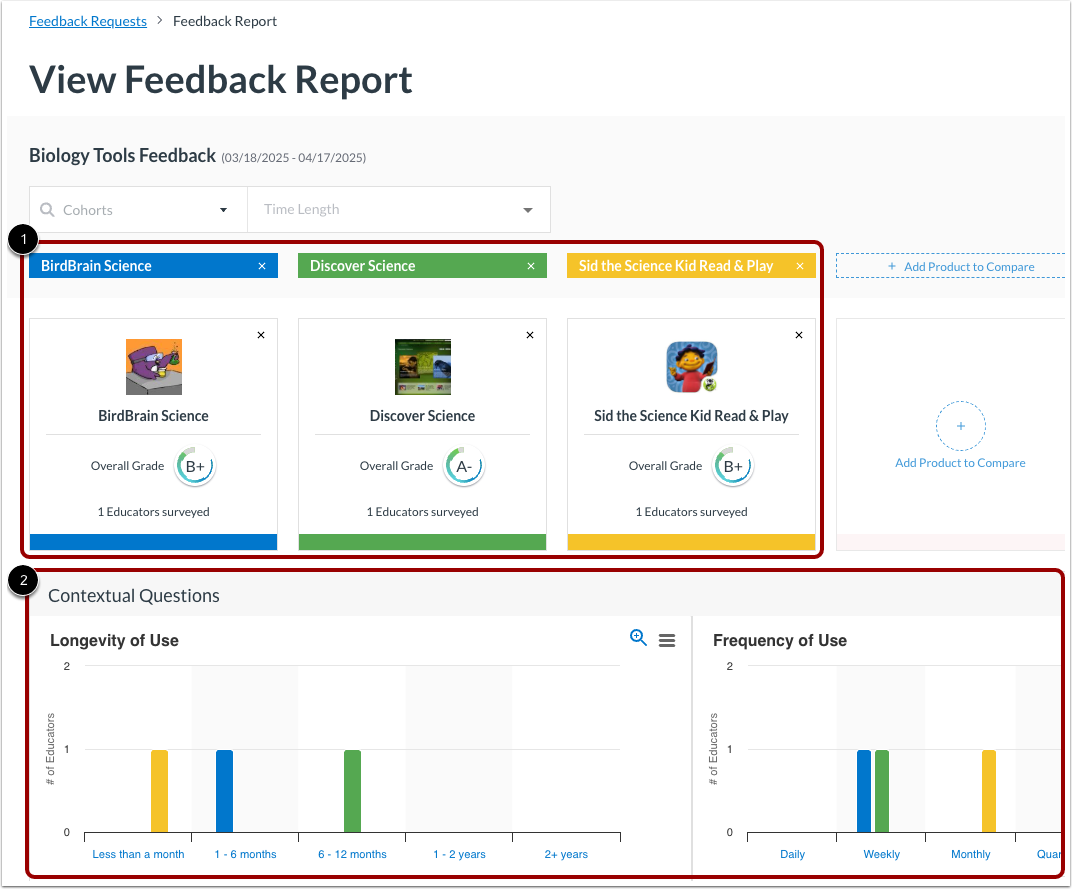Remove the Sid the Science Kid yellow tag
Viewport: 1072px width, 889px height.
800,266
